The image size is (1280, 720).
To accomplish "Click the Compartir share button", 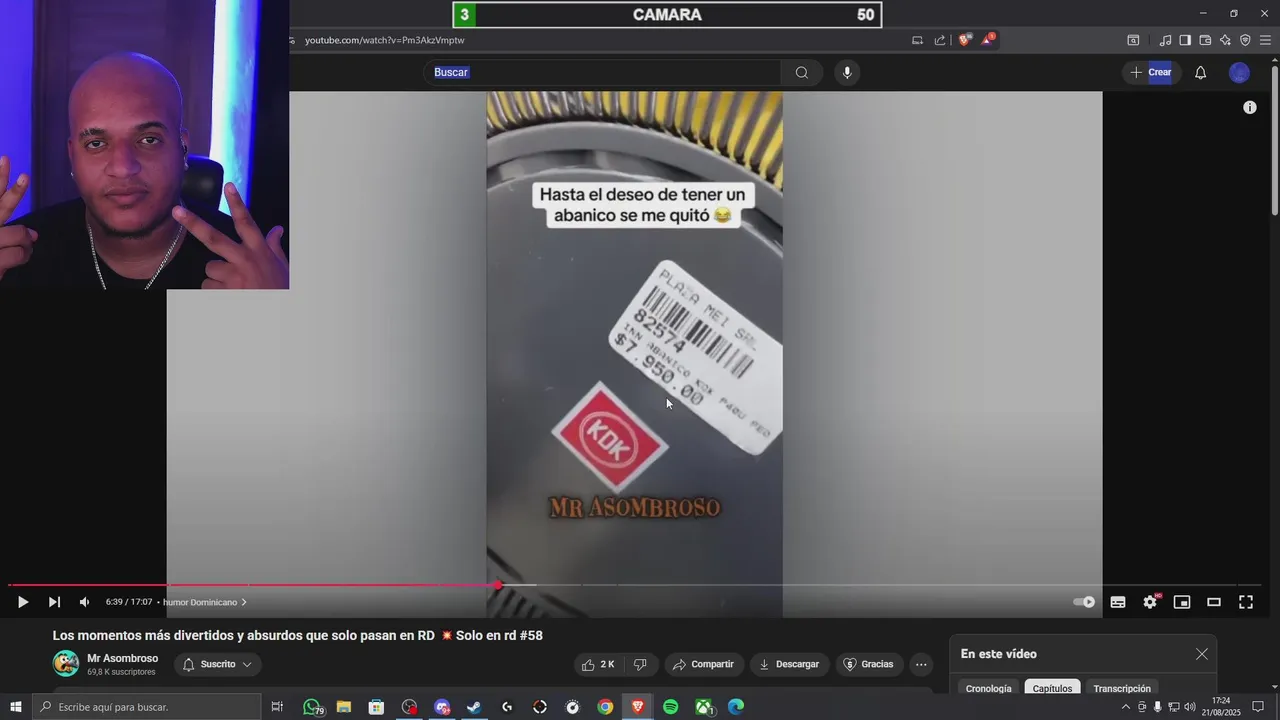I will point(703,664).
